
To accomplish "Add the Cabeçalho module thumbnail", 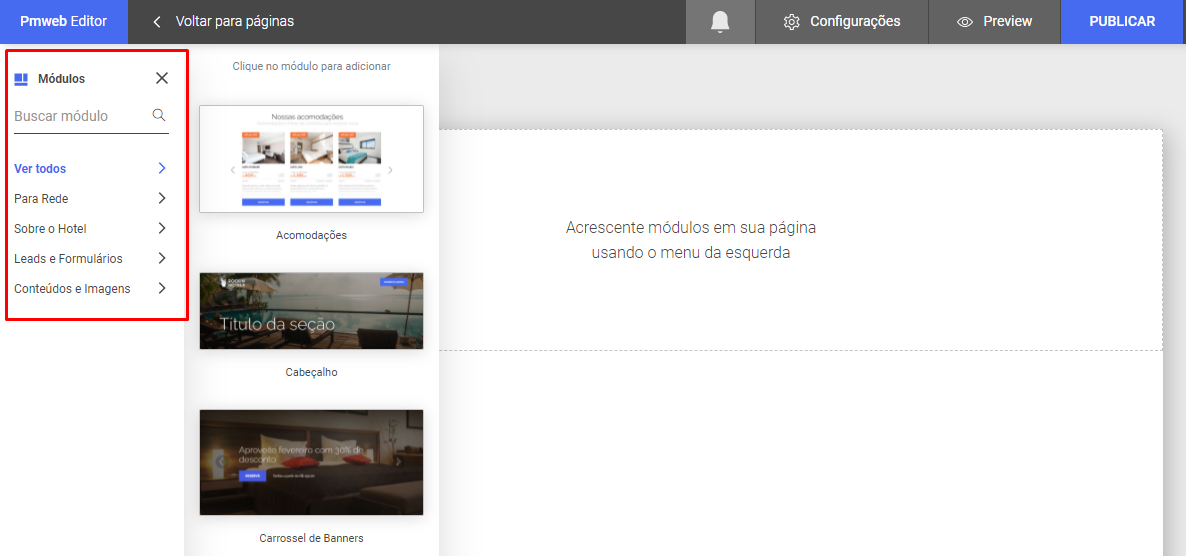I will (x=311, y=311).
